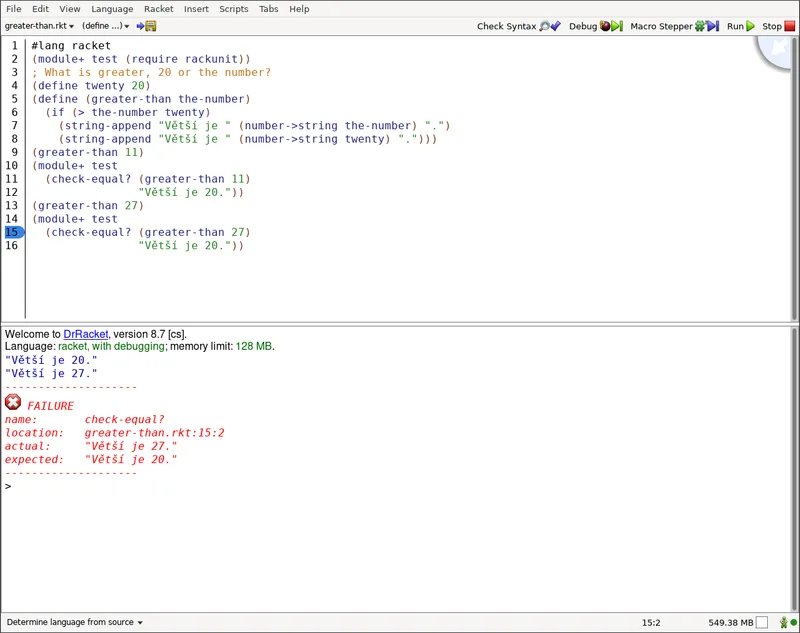This screenshot has width=800, height=633.
Task: Click the highlighted line number 15 marker
Action: (13, 232)
